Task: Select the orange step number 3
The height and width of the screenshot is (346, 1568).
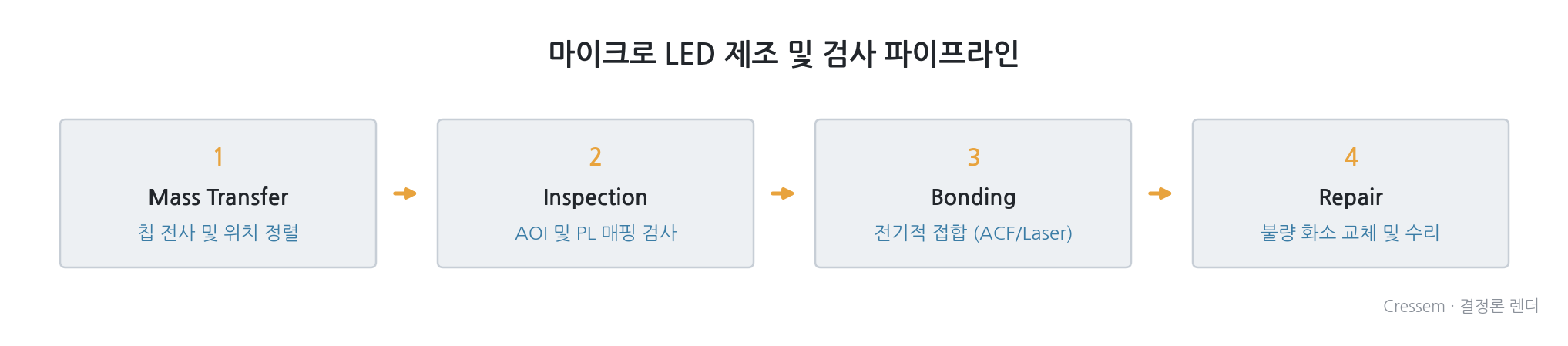Action: pyautogui.click(x=973, y=157)
